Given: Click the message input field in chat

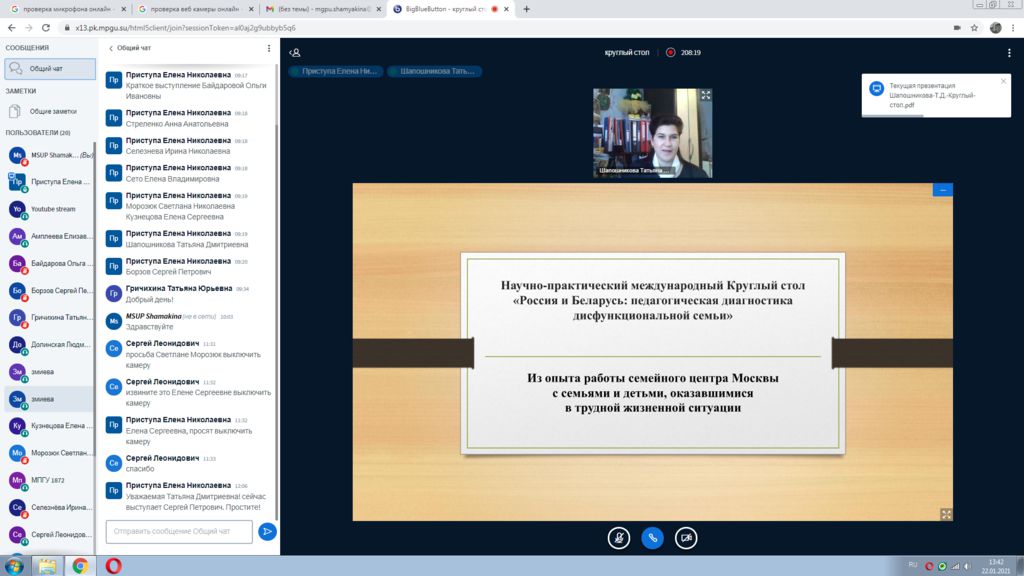Looking at the screenshot, I should 178,531.
